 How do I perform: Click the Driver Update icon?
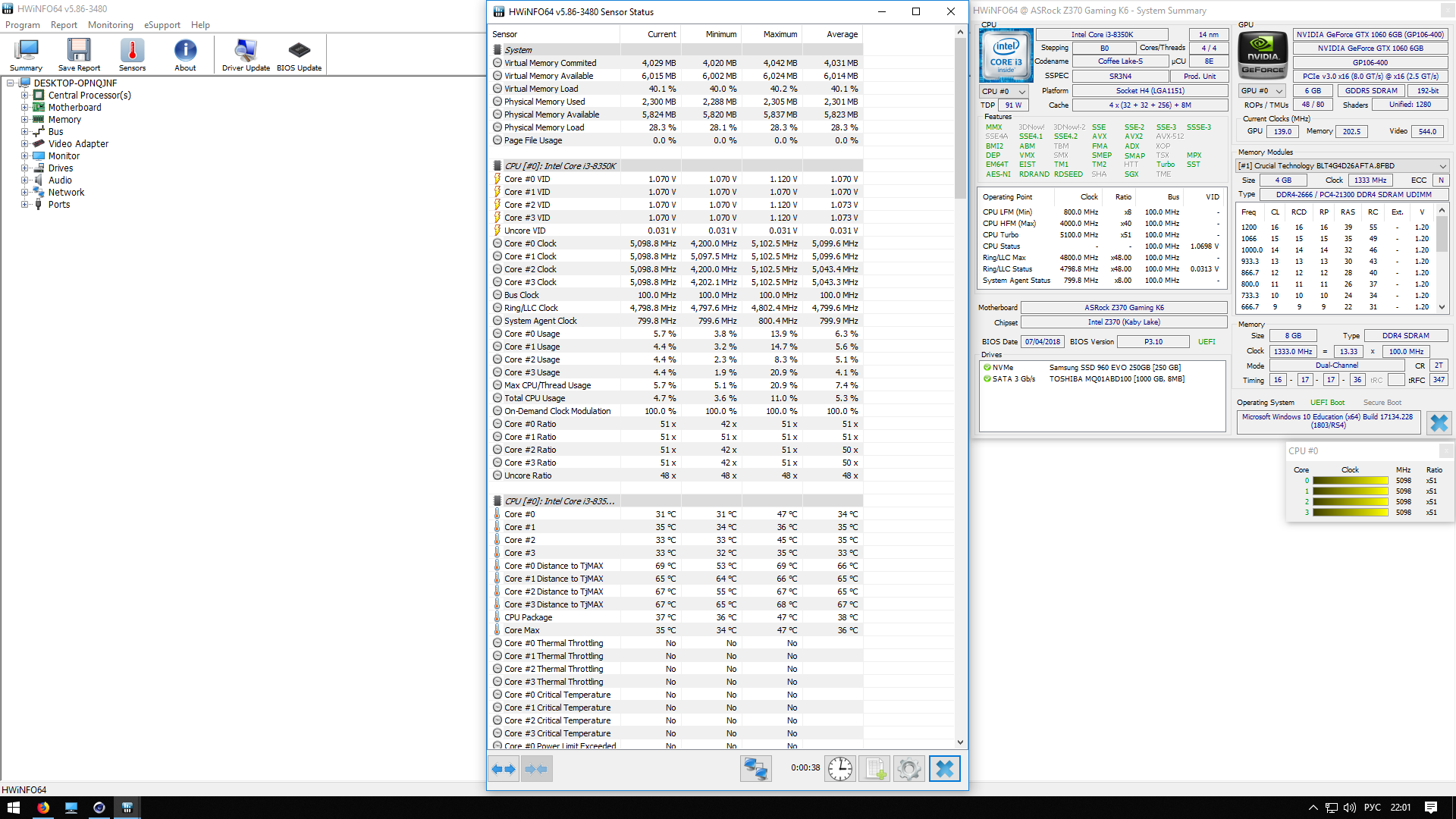[x=246, y=55]
